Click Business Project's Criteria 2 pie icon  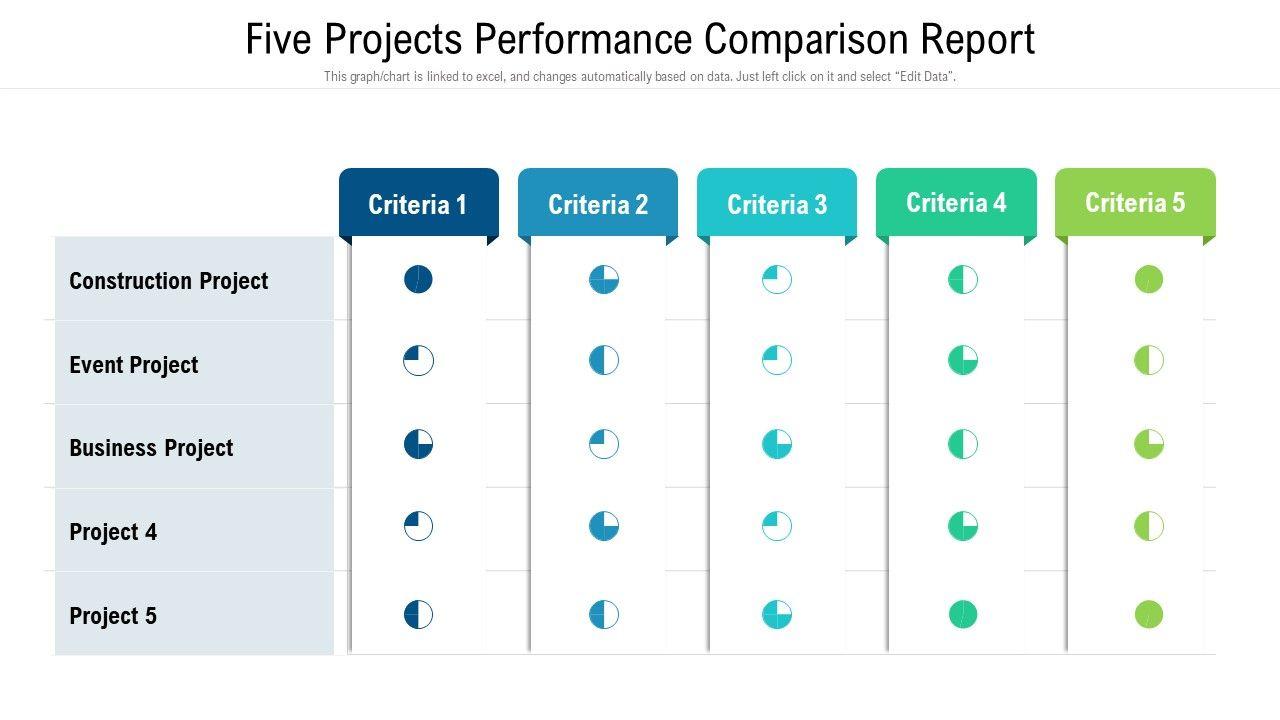(x=604, y=444)
